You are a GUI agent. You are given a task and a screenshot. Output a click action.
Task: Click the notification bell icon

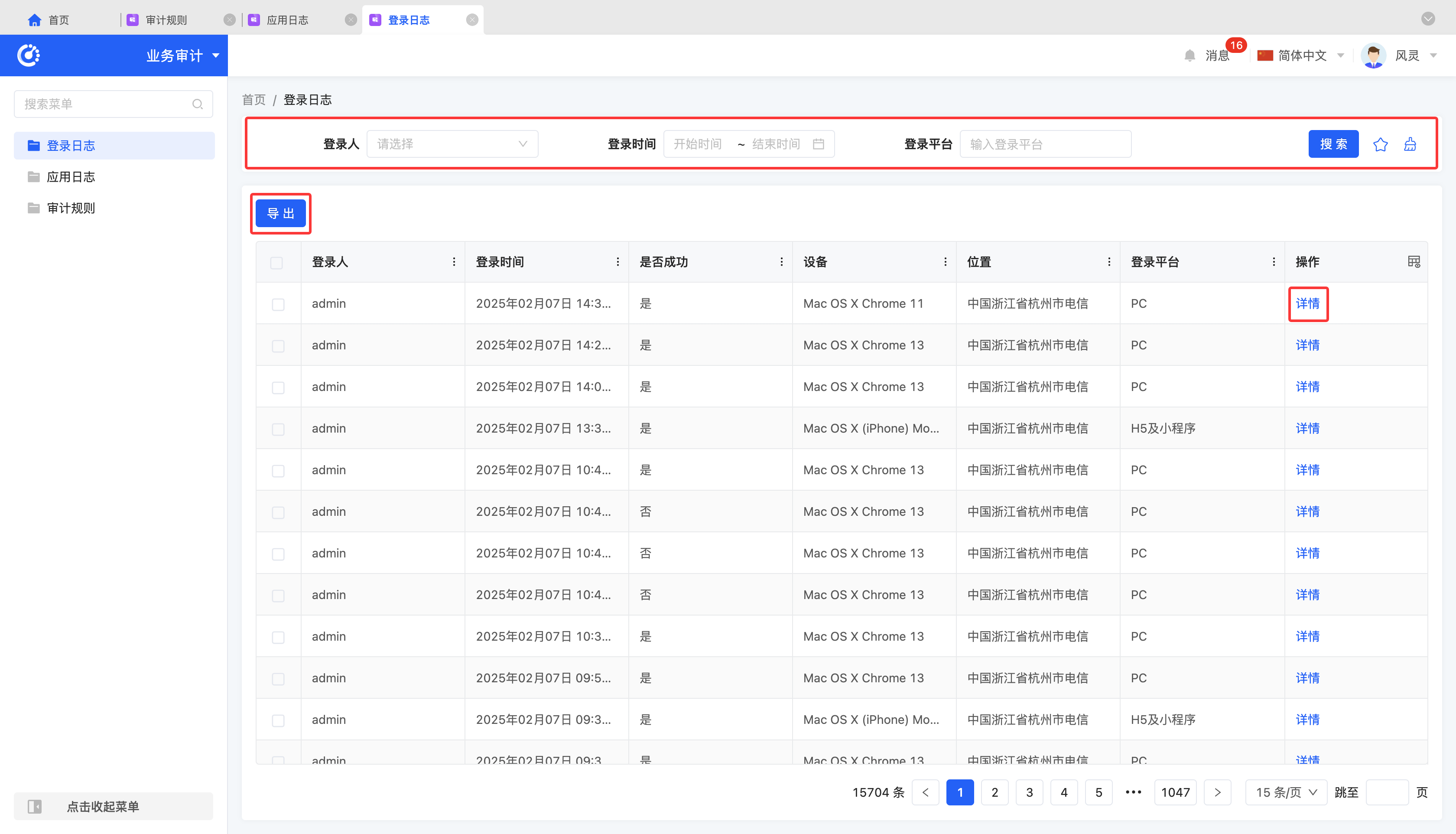(1190, 55)
